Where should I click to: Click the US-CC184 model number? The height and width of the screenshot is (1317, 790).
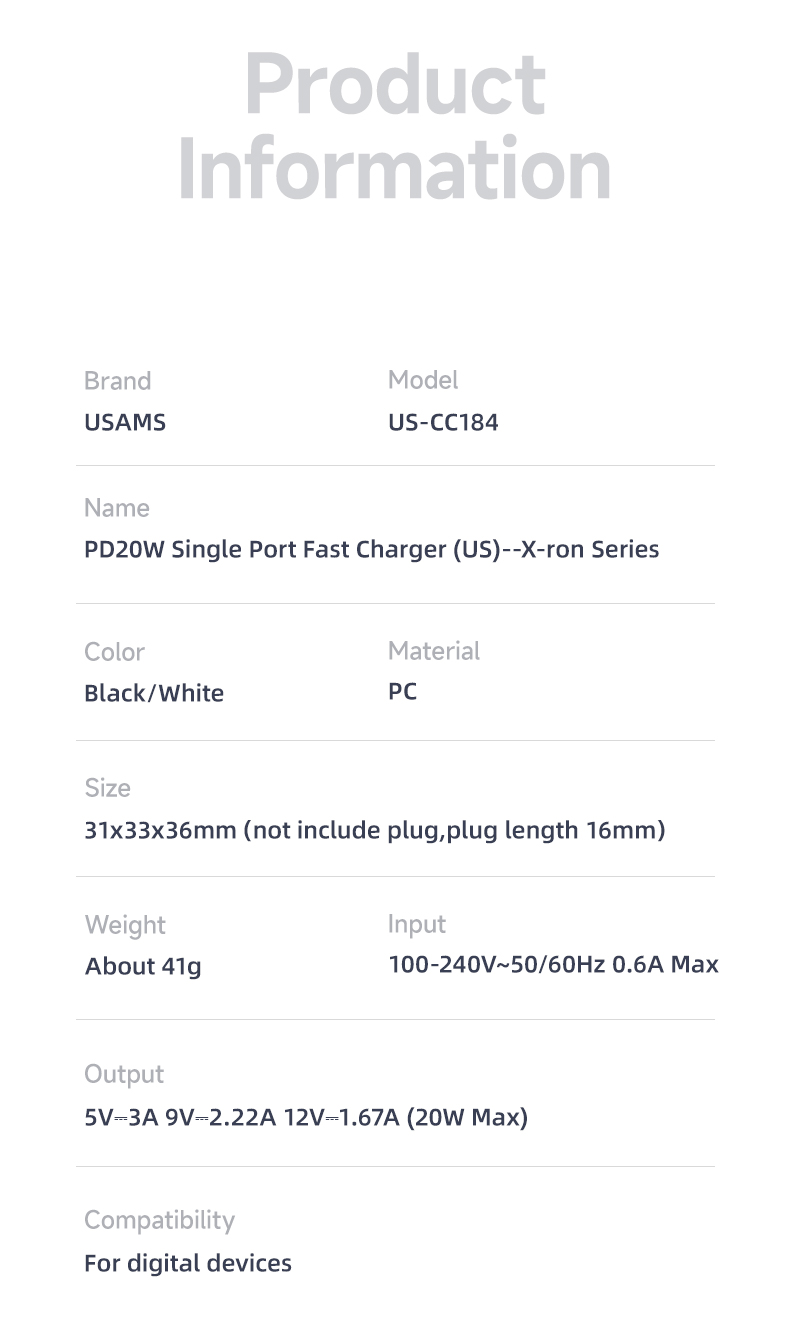coord(443,422)
